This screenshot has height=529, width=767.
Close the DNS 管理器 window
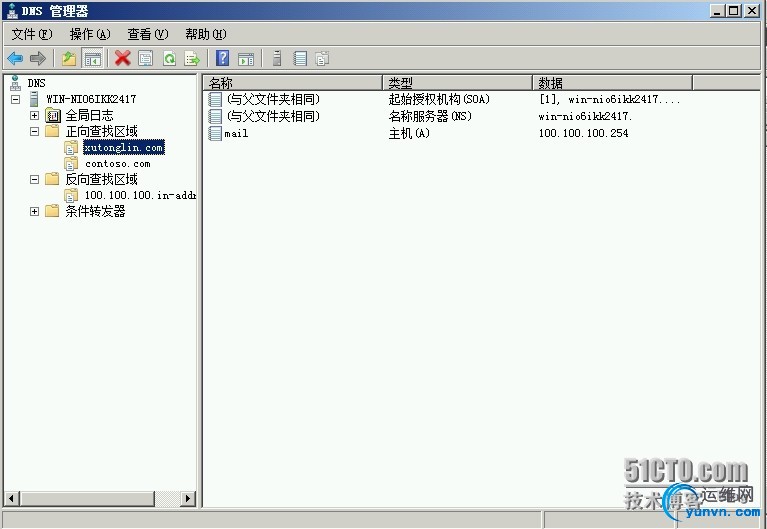pyautogui.click(x=752, y=11)
